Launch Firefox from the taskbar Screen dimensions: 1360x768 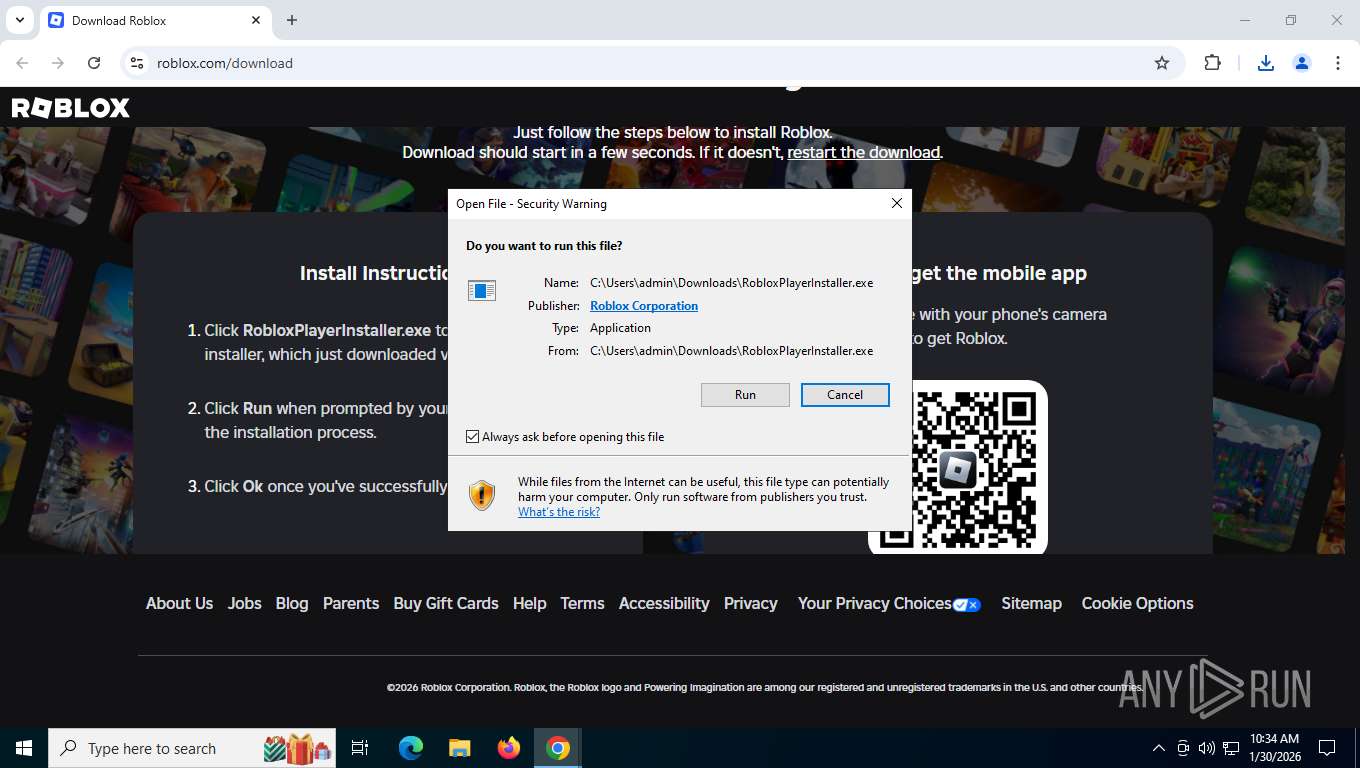[509, 748]
